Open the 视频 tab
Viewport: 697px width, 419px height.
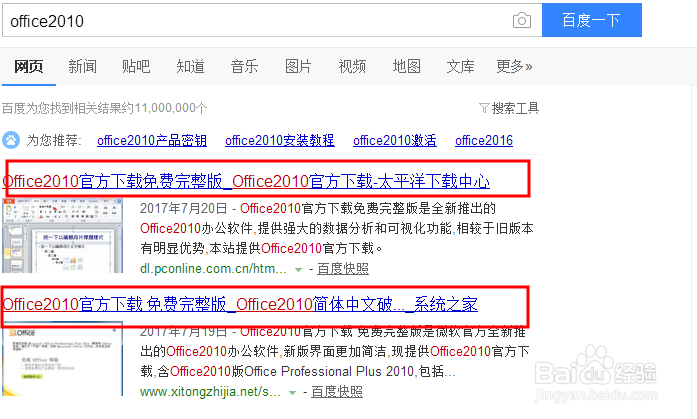352,67
